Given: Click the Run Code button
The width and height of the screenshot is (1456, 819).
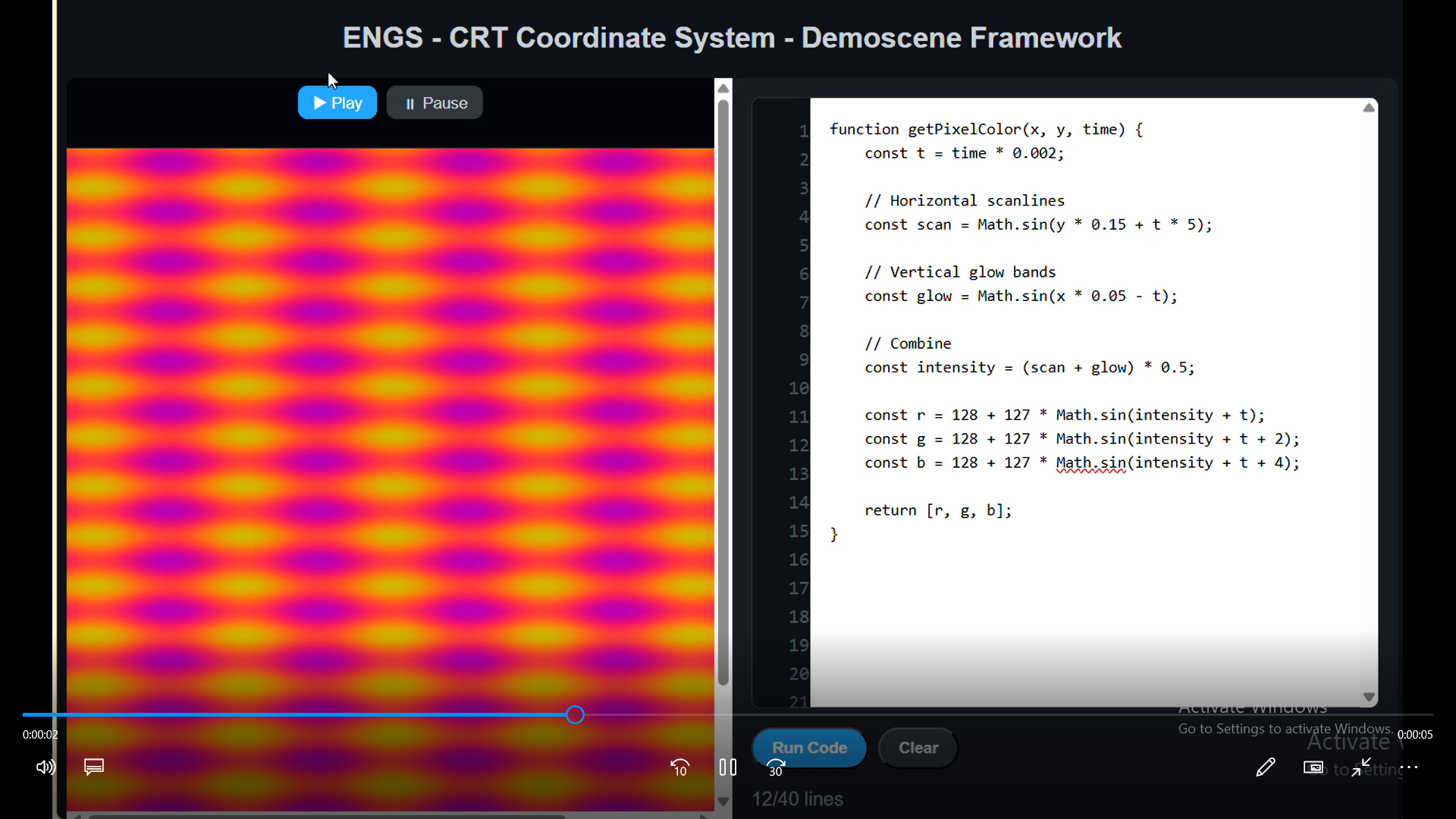Looking at the screenshot, I should [x=809, y=748].
